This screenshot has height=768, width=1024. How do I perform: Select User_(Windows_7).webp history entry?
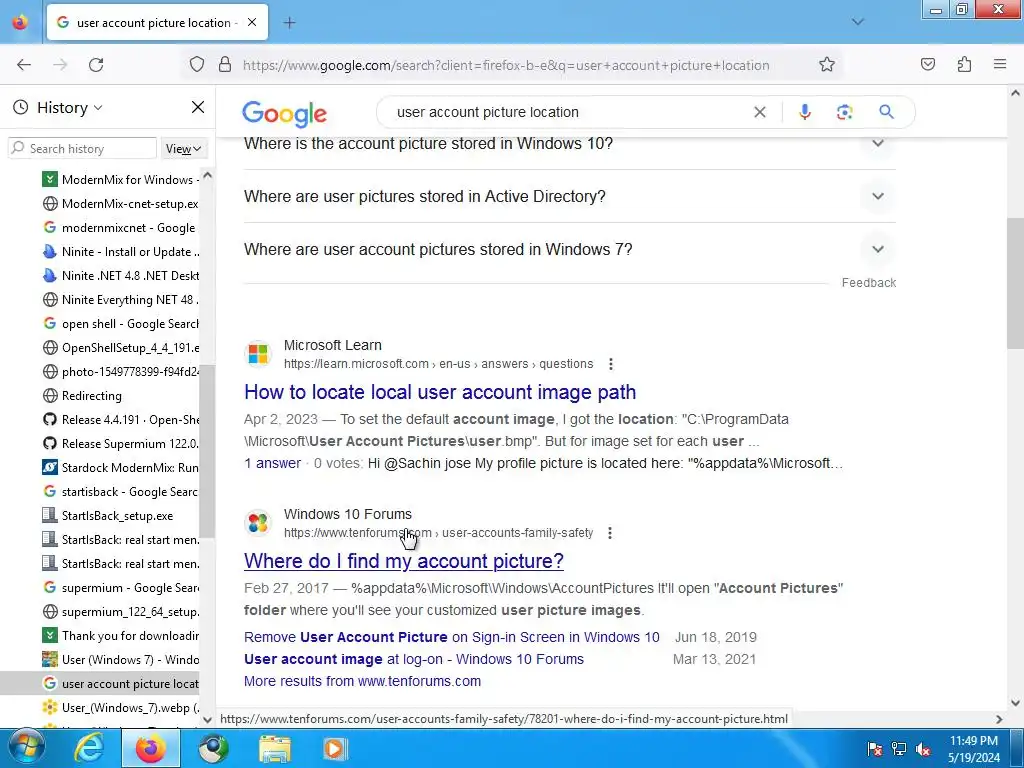[x=120, y=708]
